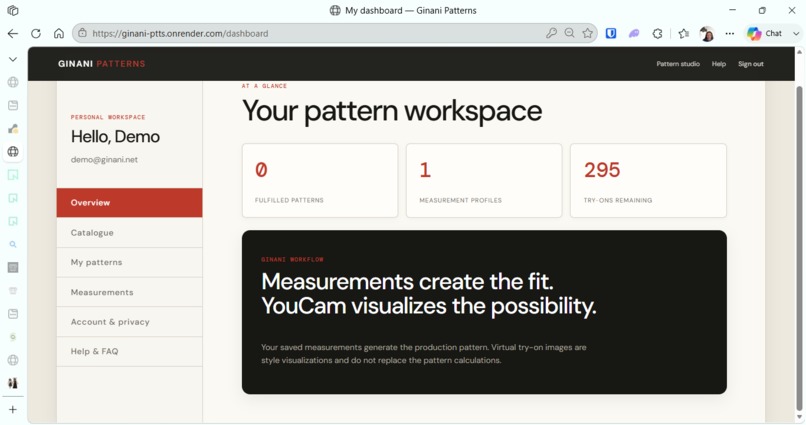The width and height of the screenshot is (806, 425).
Task: Open the Extensions puzzle icon
Action: click(x=657, y=33)
